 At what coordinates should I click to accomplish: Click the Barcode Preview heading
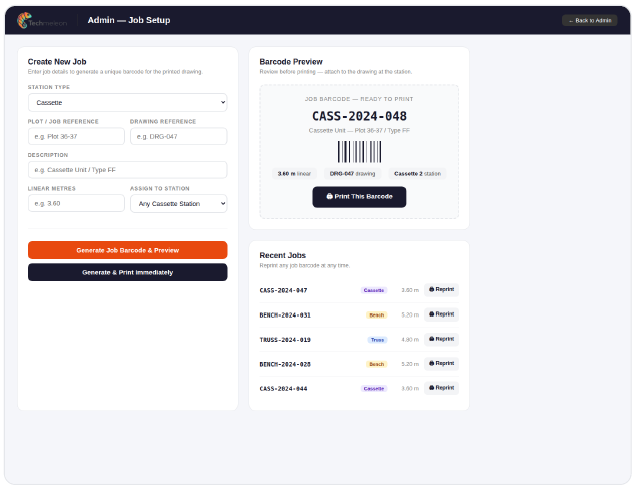click(x=291, y=62)
